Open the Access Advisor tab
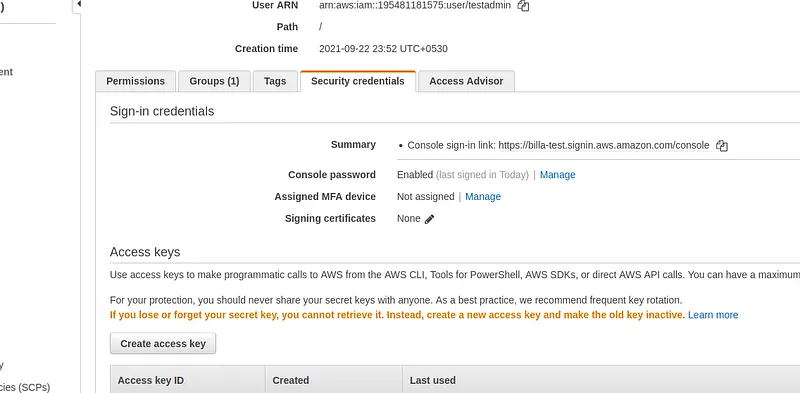Viewport: 800px width, 393px height. pyautogui.click(x=466, y=81)
